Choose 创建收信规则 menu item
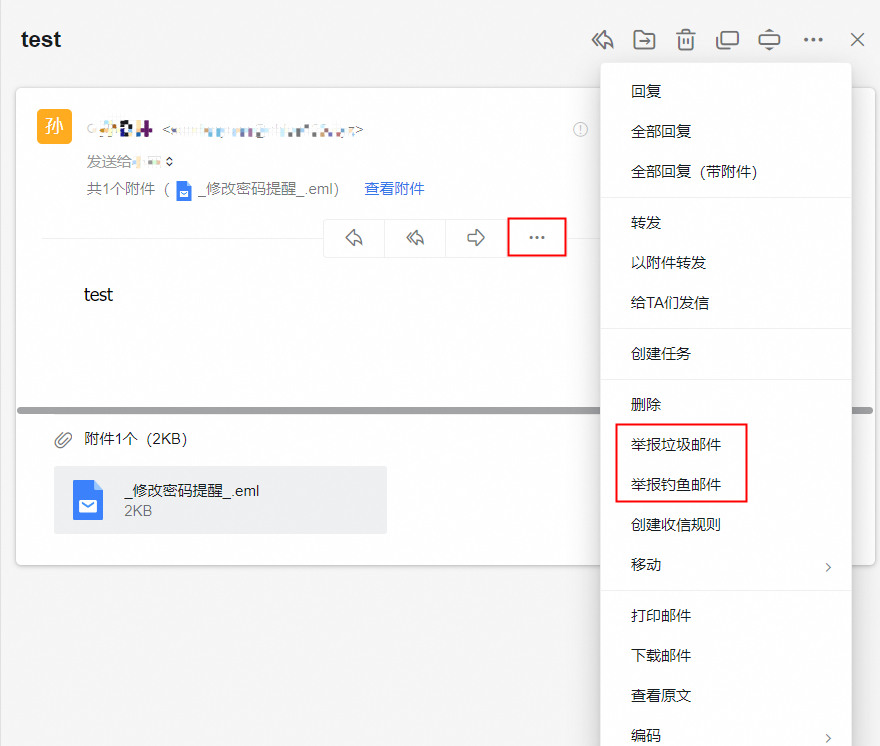This screenshot has height=746, width=880. (726, 524)
